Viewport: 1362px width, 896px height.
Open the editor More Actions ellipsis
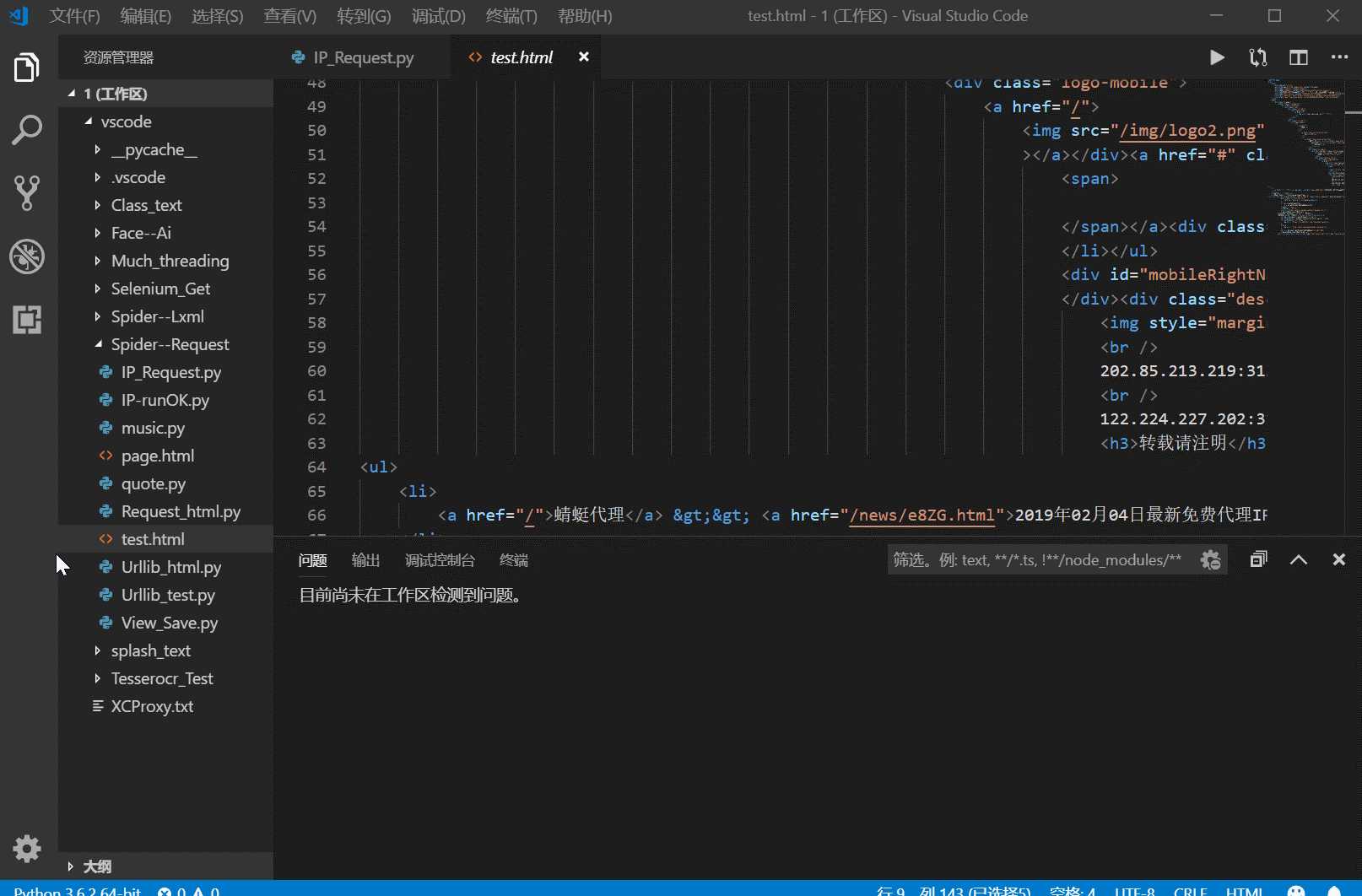pos(1339,57)
